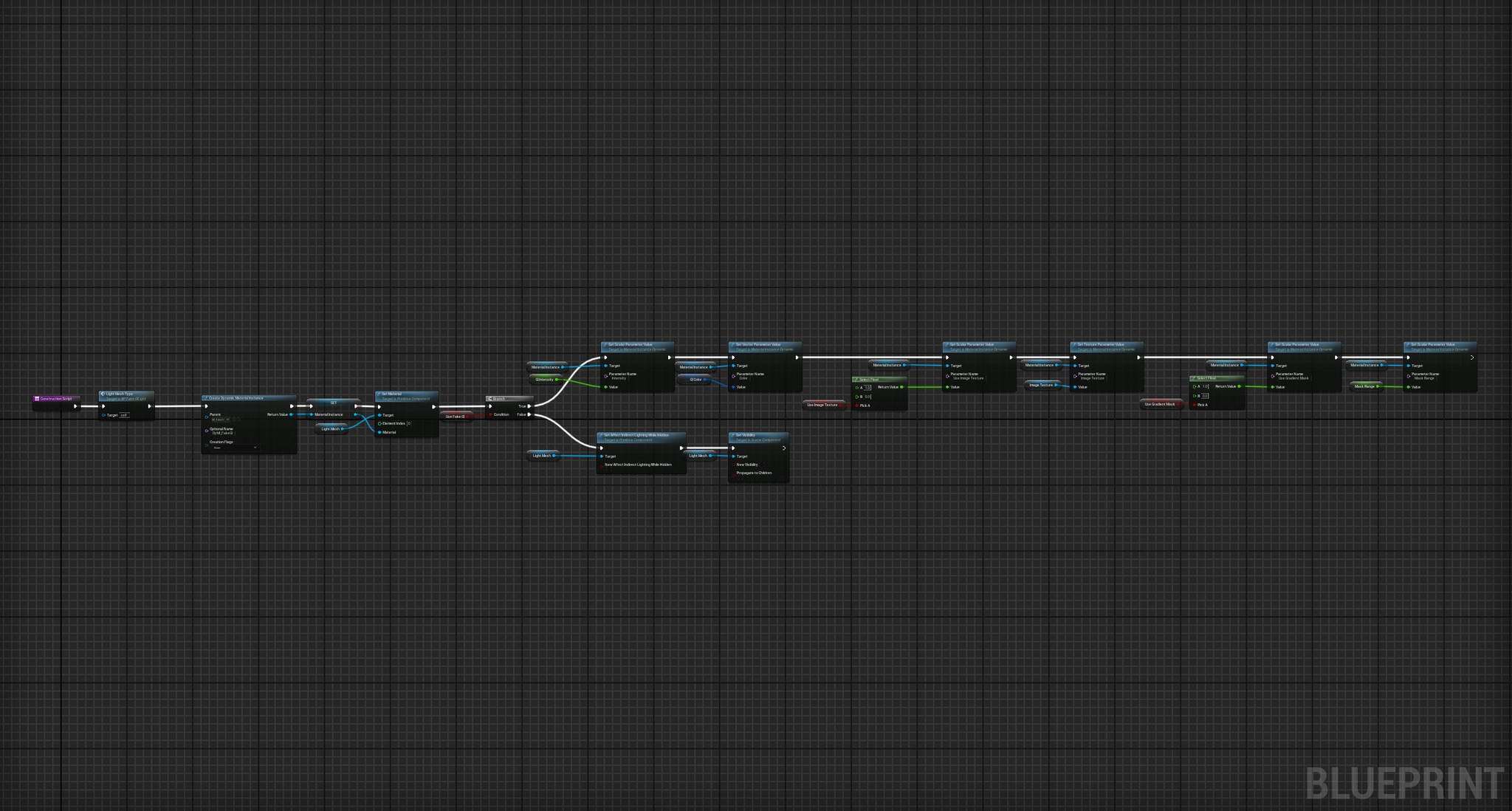Click the Set Material node header
1512x811 pixels.
(x=406, y=395)
